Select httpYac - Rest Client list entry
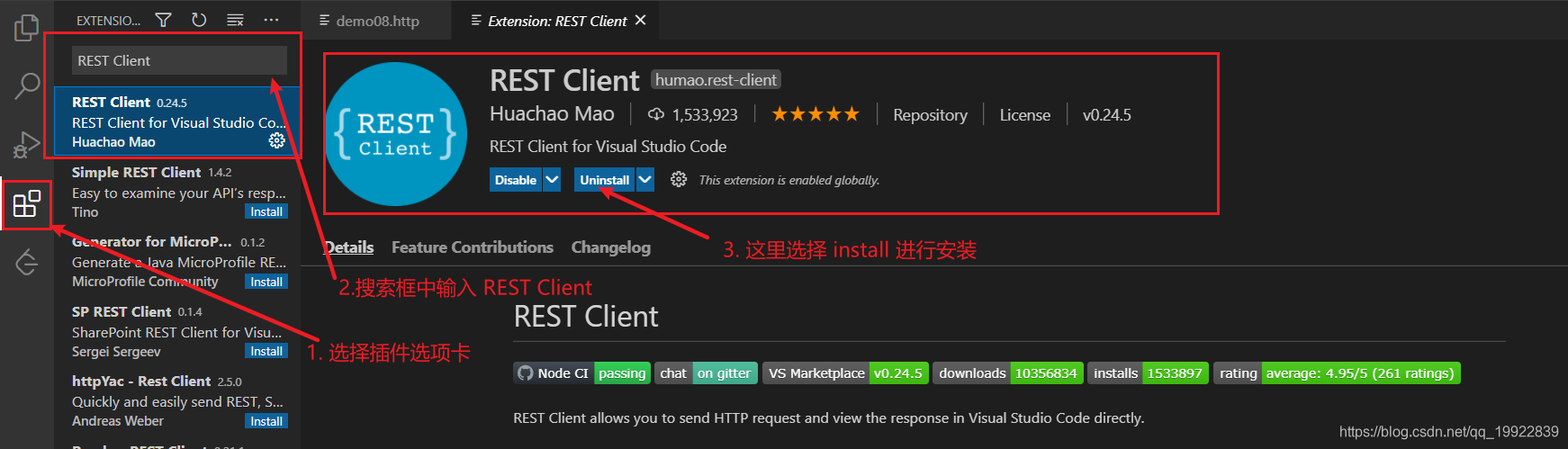The image size is (1568, 449). tap(177, 401)
